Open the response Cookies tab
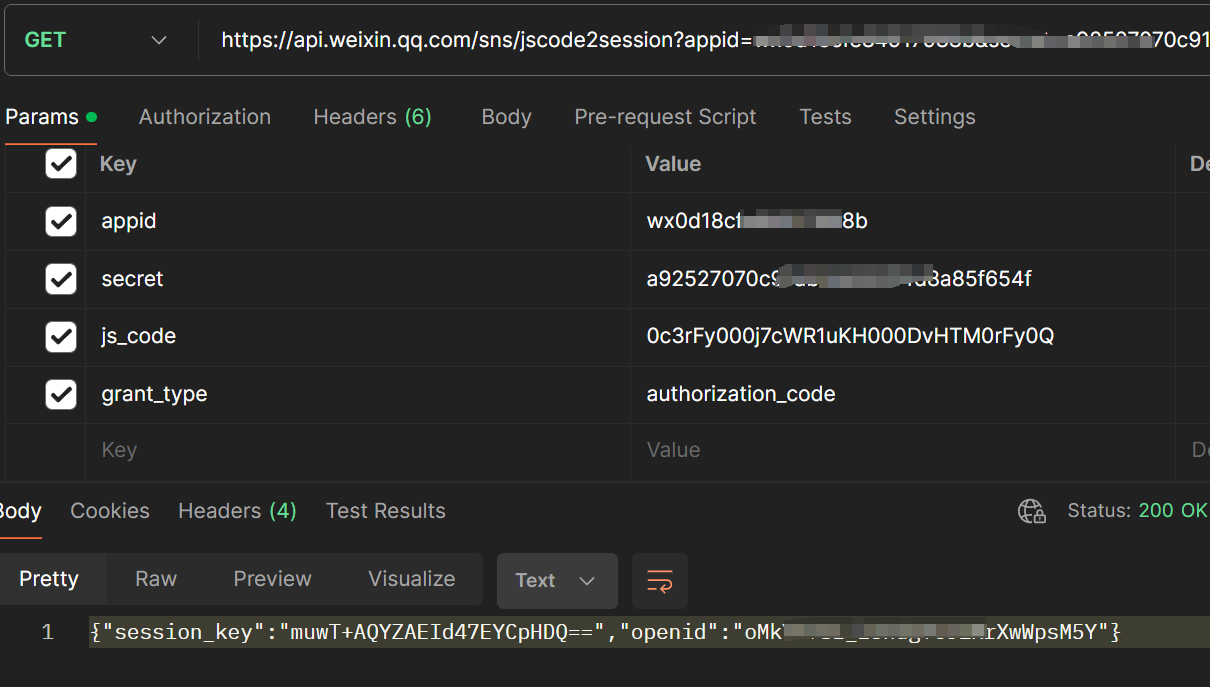The image size is (1210, 687). click(110, 511)
